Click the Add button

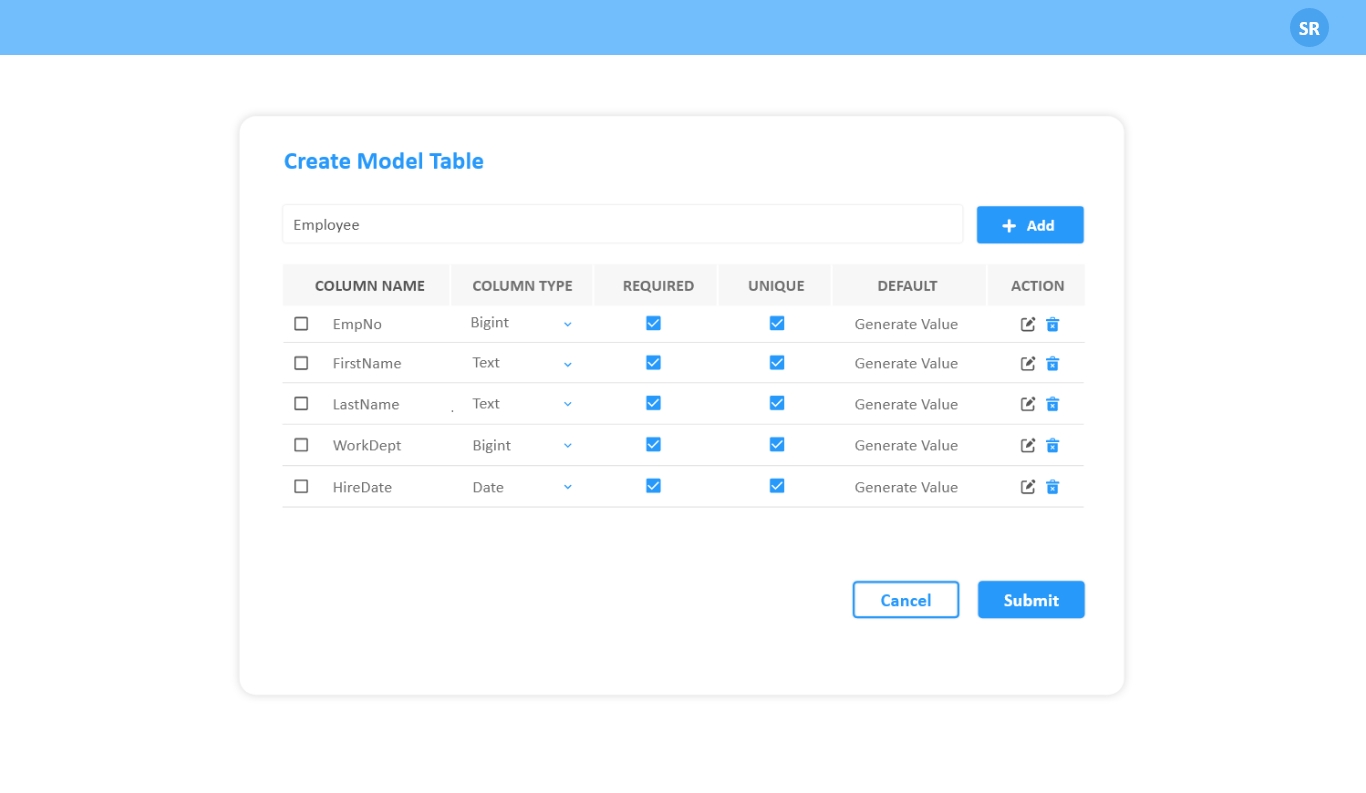pos(1029,225)
